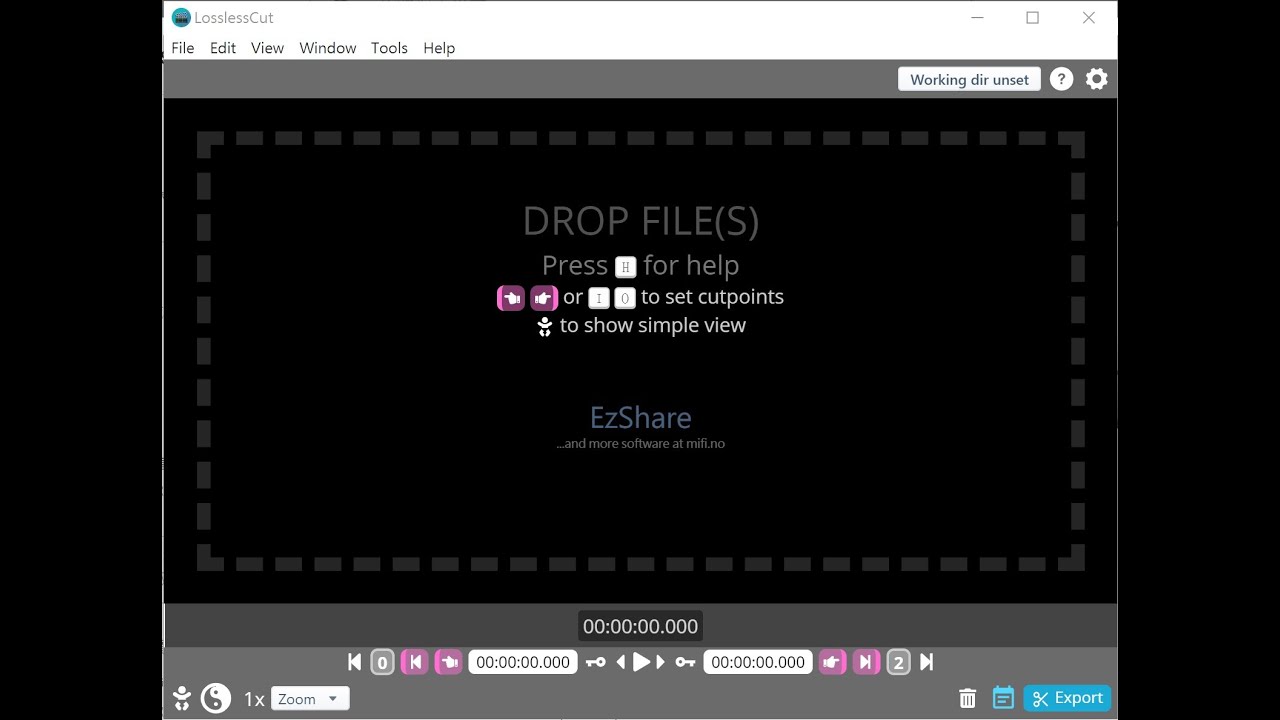This screenshot has width=1280, height=720.
Task: Toggle simple view baby icon in bottom bar
Action: click(182, 698)
